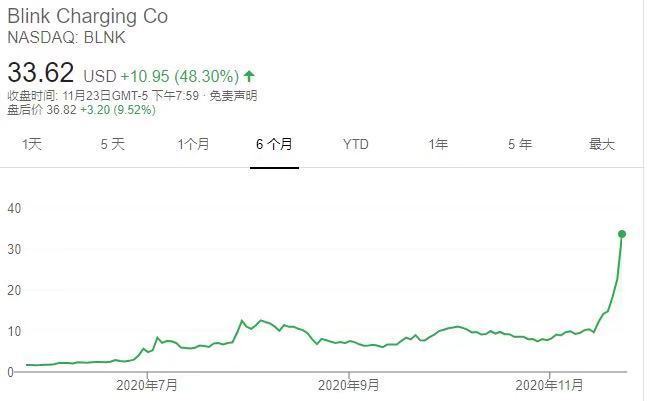Click the 2020年9月 axis label
The image size is (658, 401).
point(348,385)
